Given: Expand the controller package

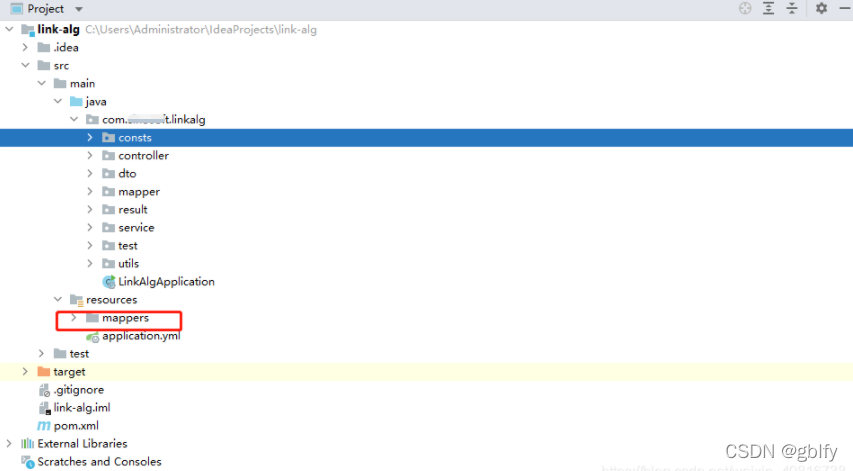Looking at the screenshot, I should (90, 156).
